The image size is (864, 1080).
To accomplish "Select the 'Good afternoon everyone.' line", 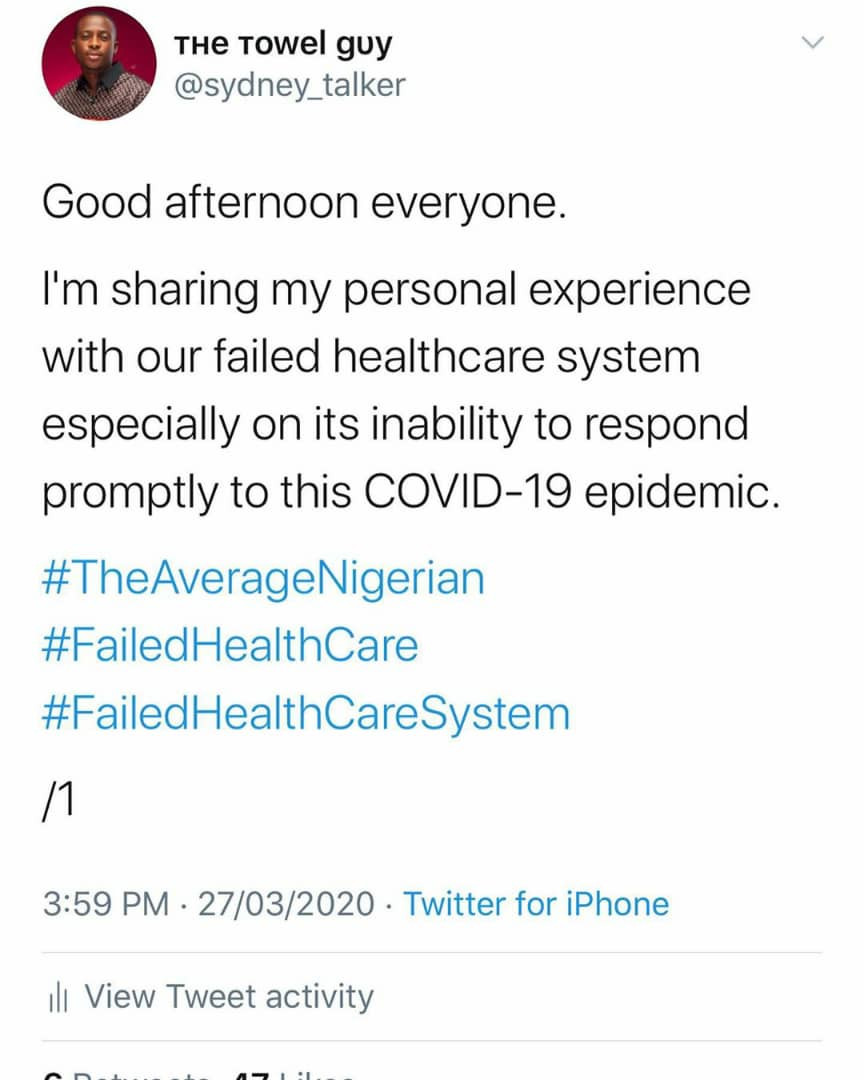I will [305, 204].
